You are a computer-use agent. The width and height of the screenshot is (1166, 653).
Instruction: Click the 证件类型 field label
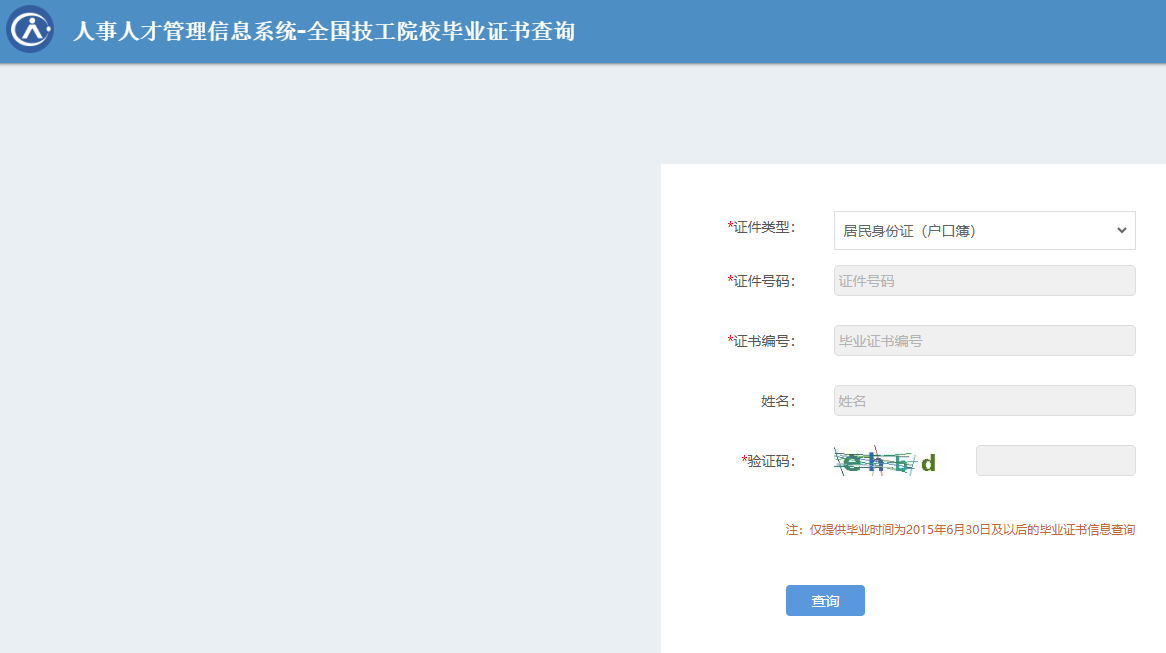764,228
